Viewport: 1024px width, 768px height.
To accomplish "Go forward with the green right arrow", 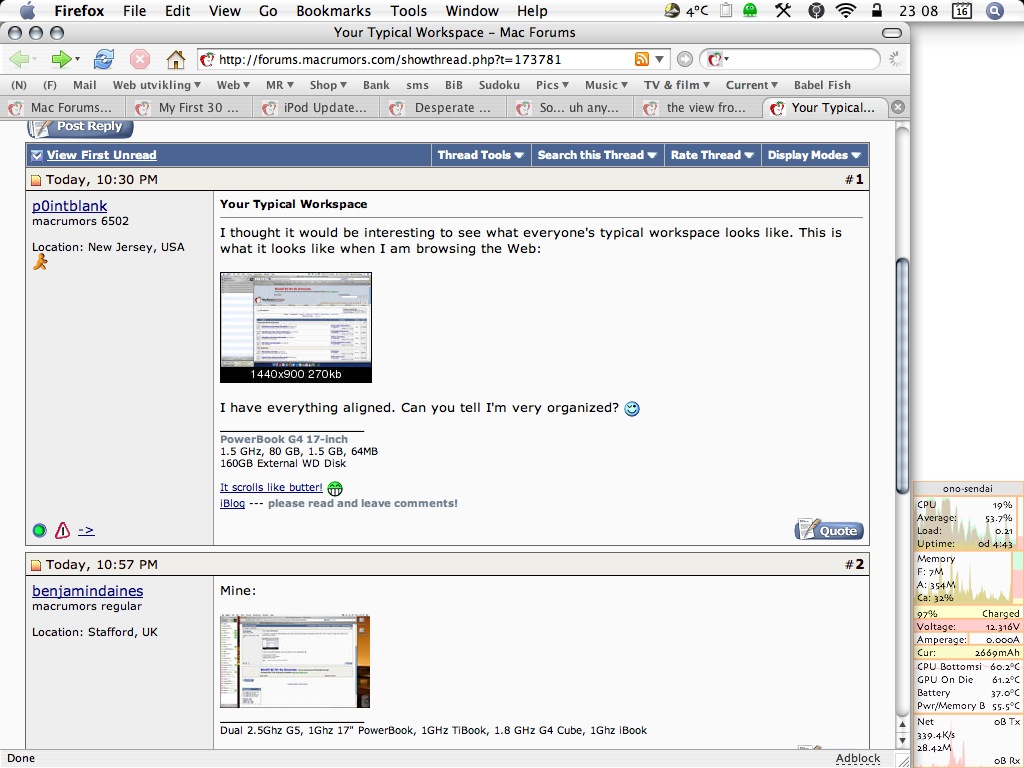I will coord(61,59).
